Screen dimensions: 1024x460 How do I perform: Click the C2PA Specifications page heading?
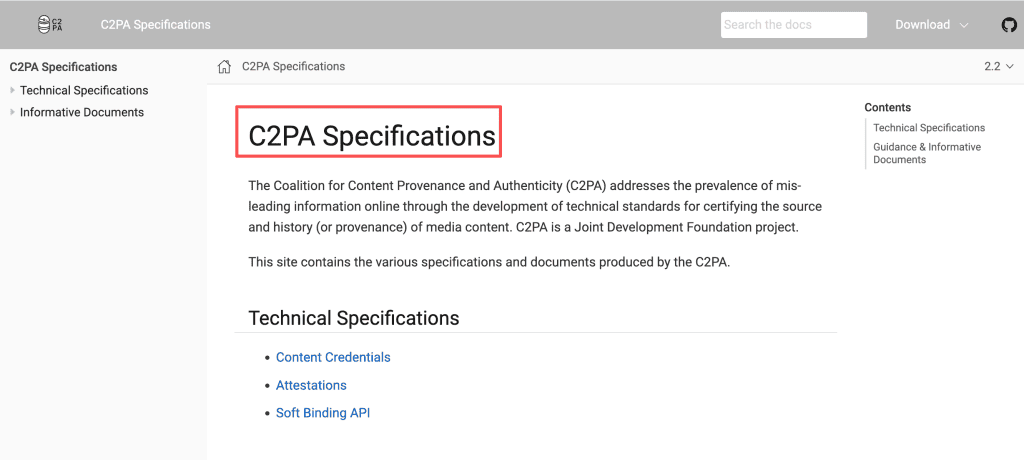coord(372,137)
